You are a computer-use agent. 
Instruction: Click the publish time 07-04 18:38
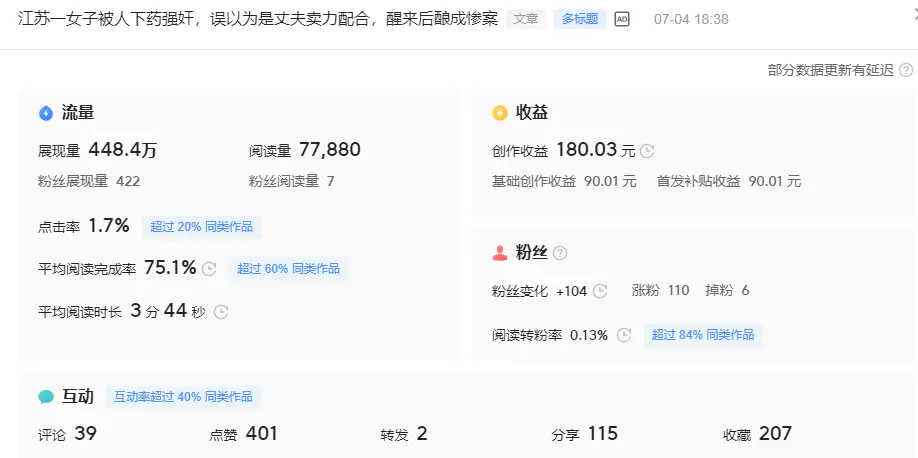pos(691,19)
